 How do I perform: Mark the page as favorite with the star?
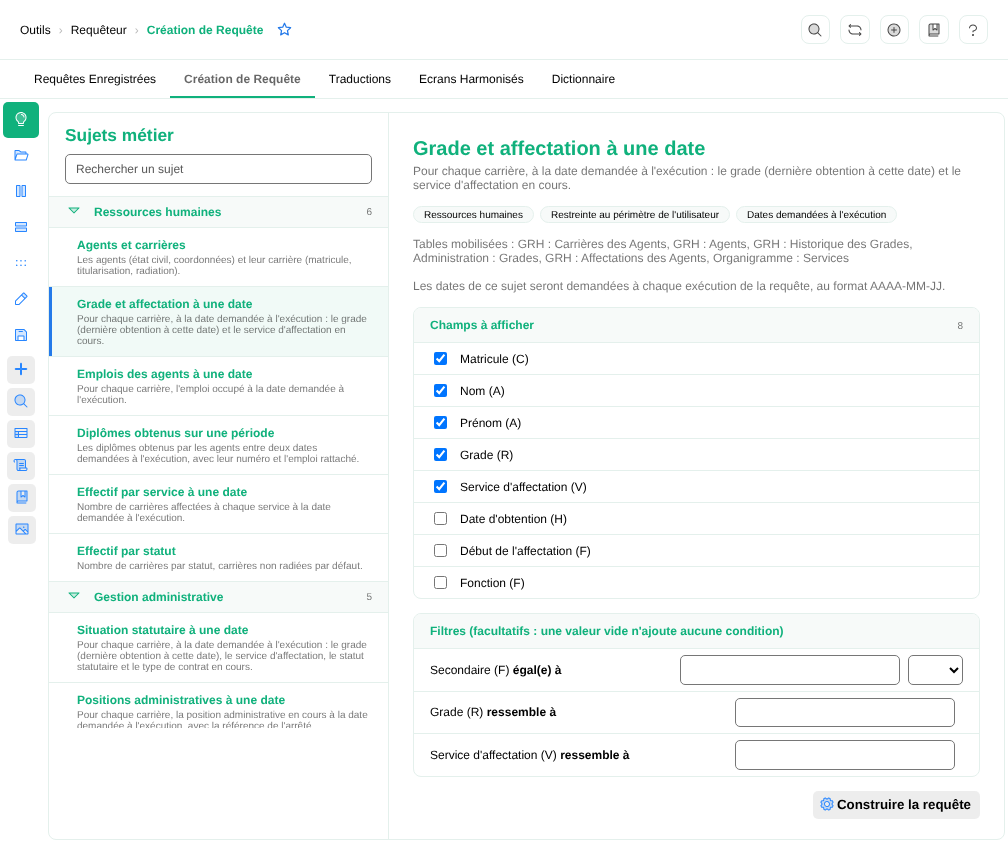pyautogui.click(x=284, y=30)
